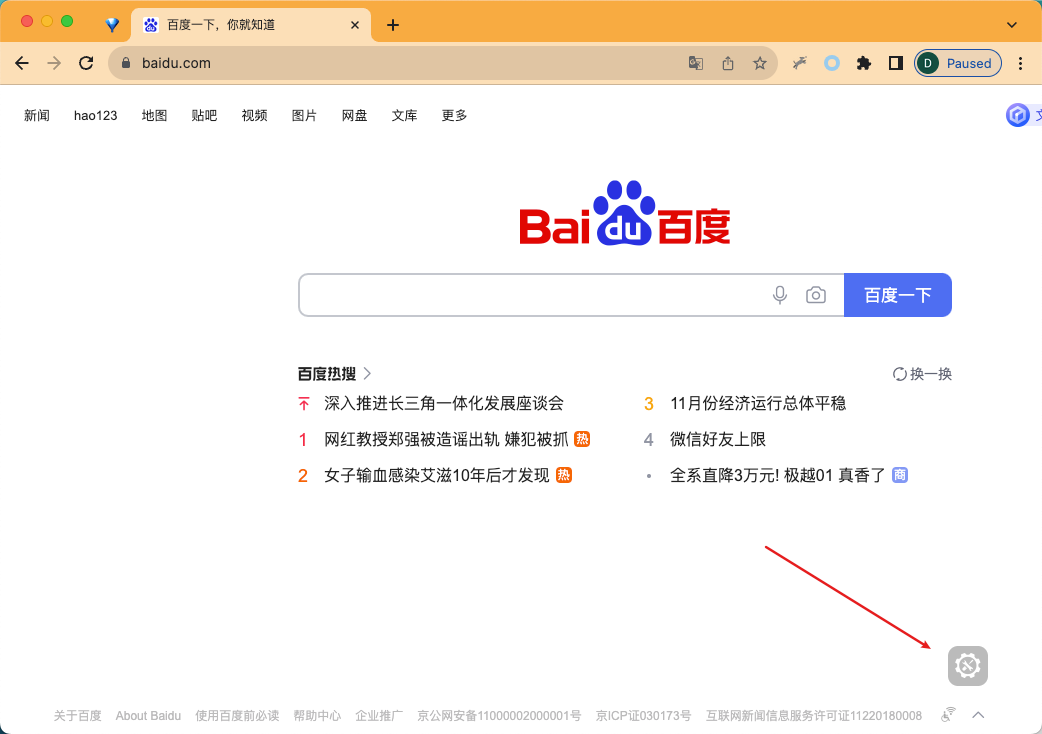The height and width of the screenshot is (734, 1042).
Task: Refresh hot searches with 换一换
Action: pyautogui.click(x=922, y=374)
